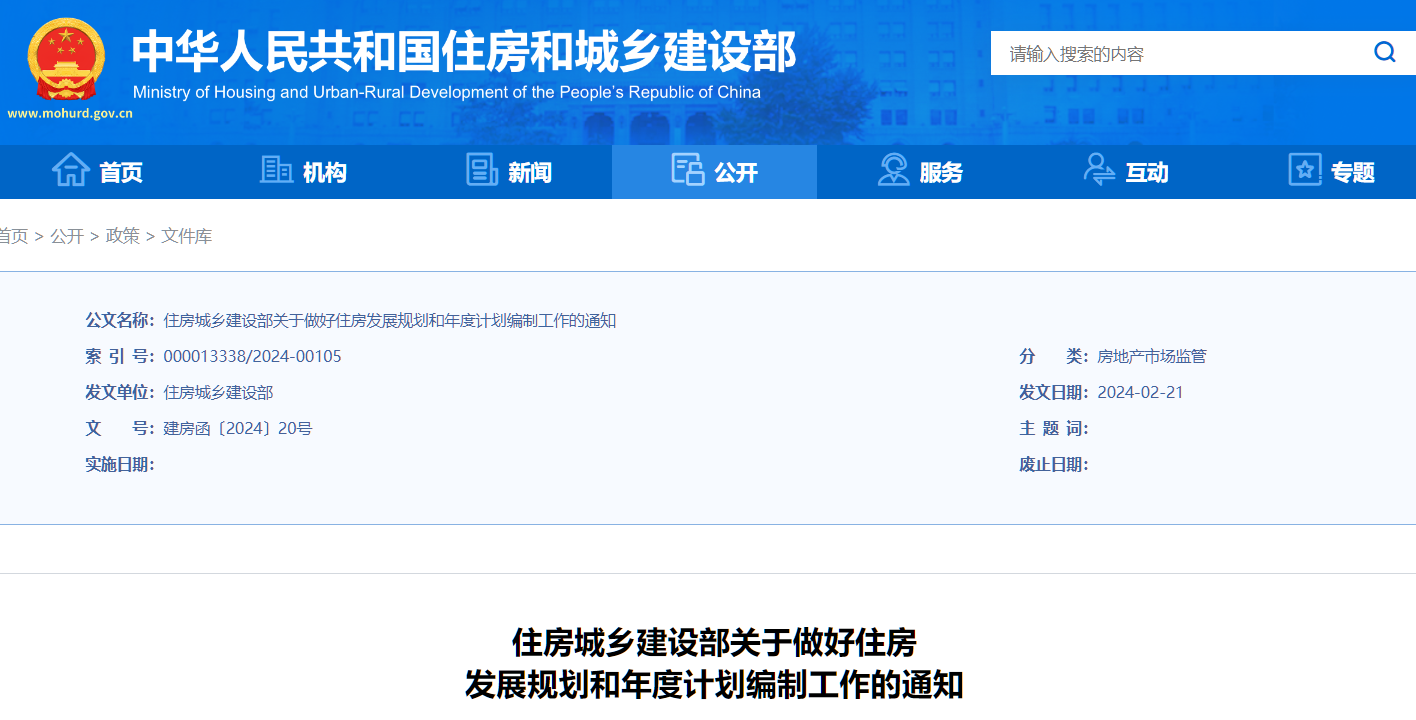Select the 专题 star icon
The width and height of the screenshot is (1416, 720).
pyautogui.click(x=1305, y=170)
